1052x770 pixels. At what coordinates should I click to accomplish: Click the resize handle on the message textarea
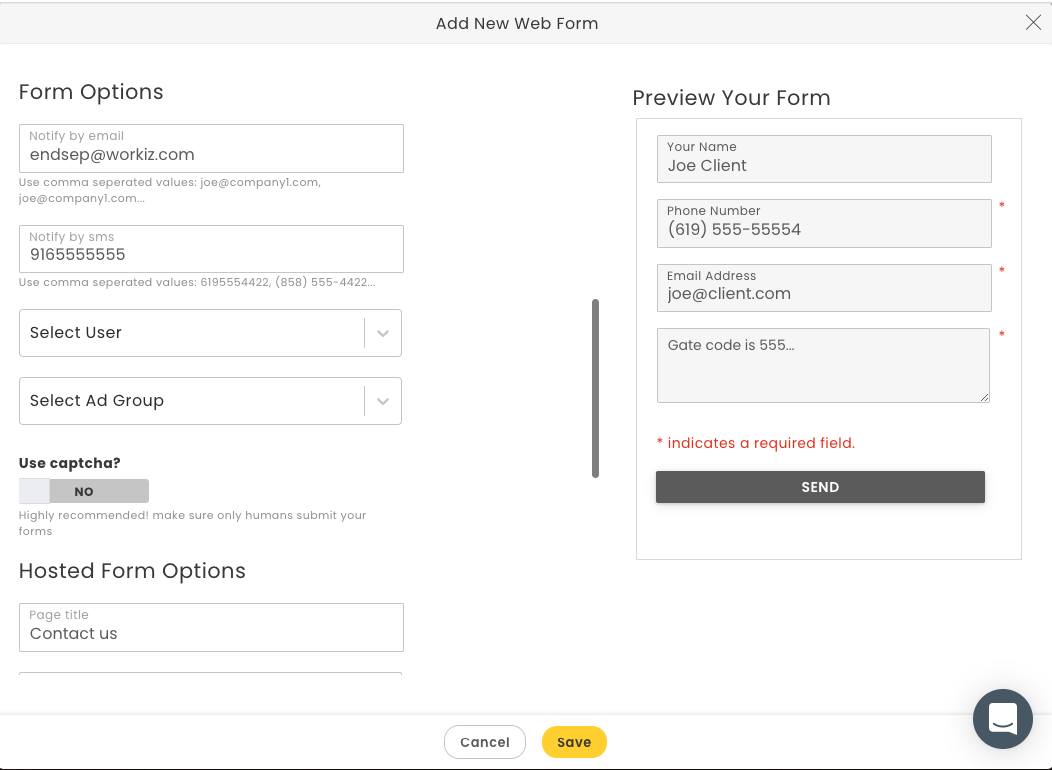coord(984,398)
